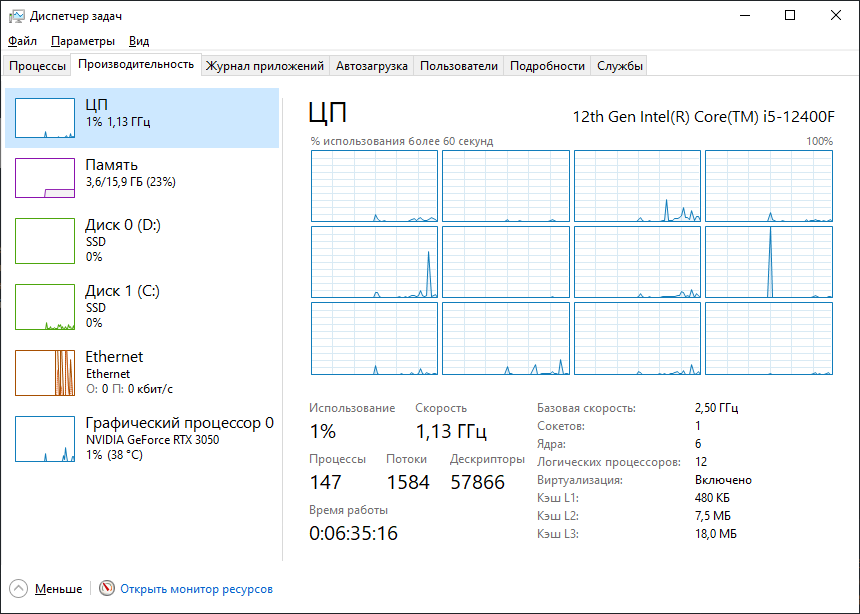Click the Task Manager title bar icon

(16, 16)
